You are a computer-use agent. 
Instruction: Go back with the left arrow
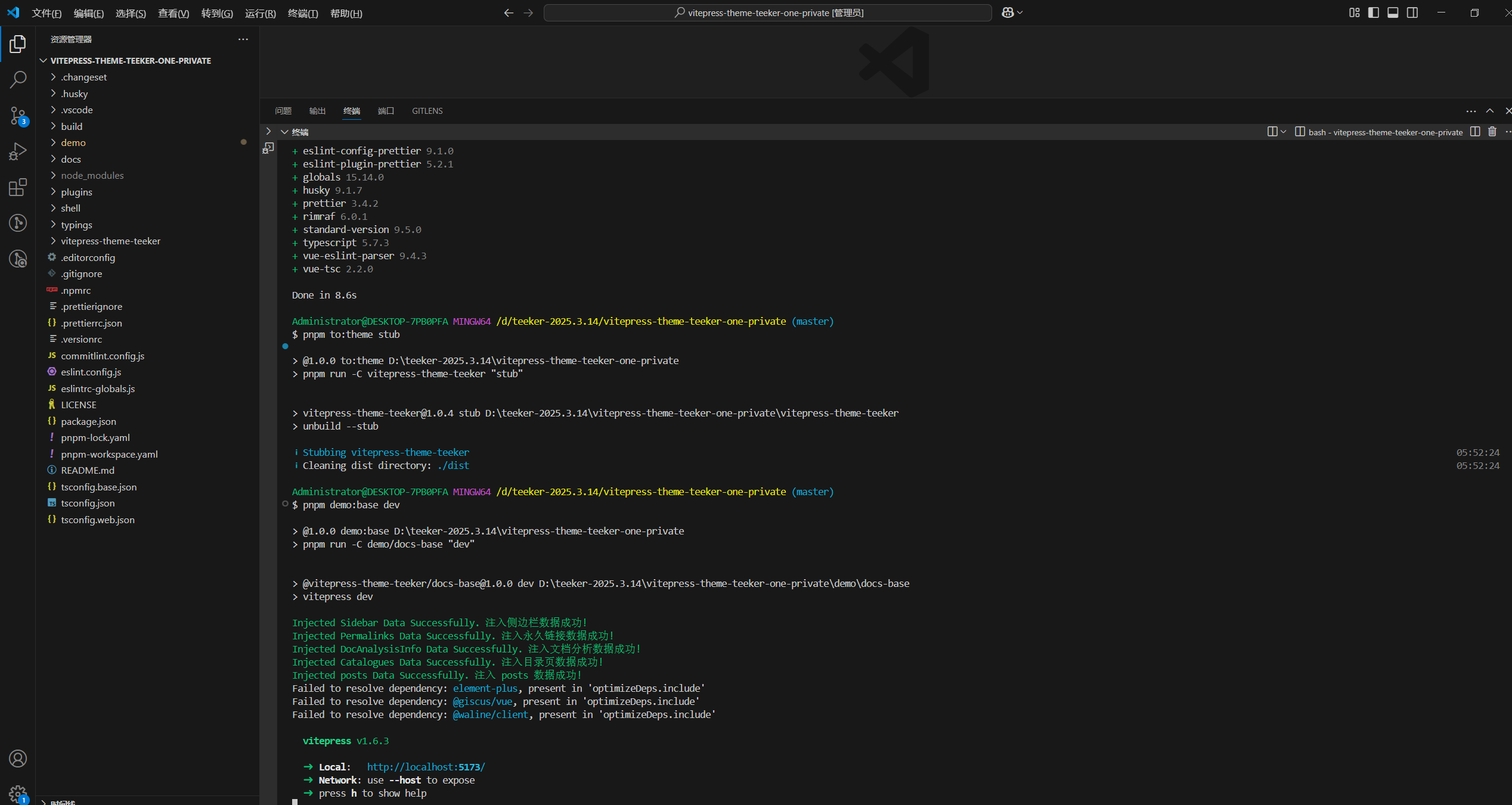(509, 13)
